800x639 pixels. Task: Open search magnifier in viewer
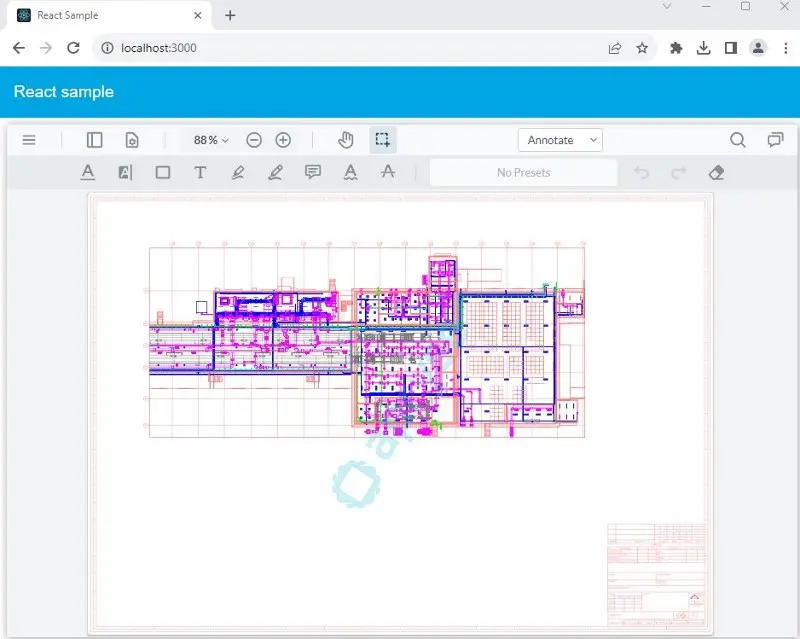tap(737, 140)
